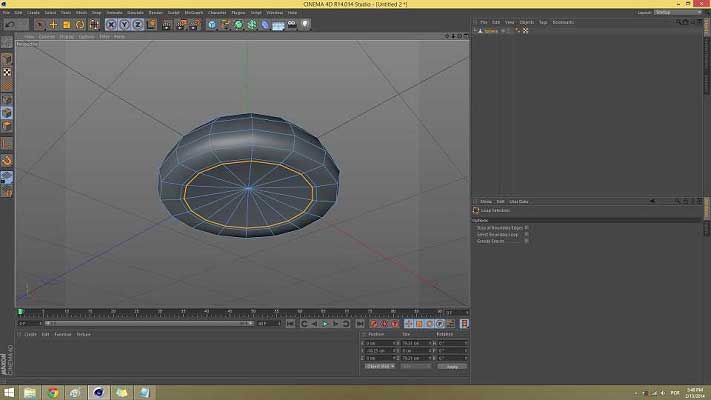Open the Object (Rel) coordinate mode dropdown

click(379, 367)
